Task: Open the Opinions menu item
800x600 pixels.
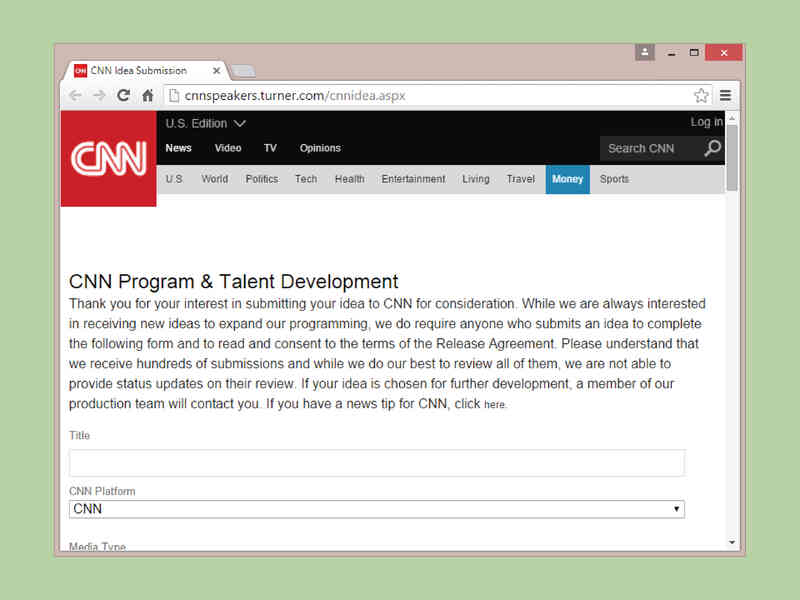Action: 320,148
